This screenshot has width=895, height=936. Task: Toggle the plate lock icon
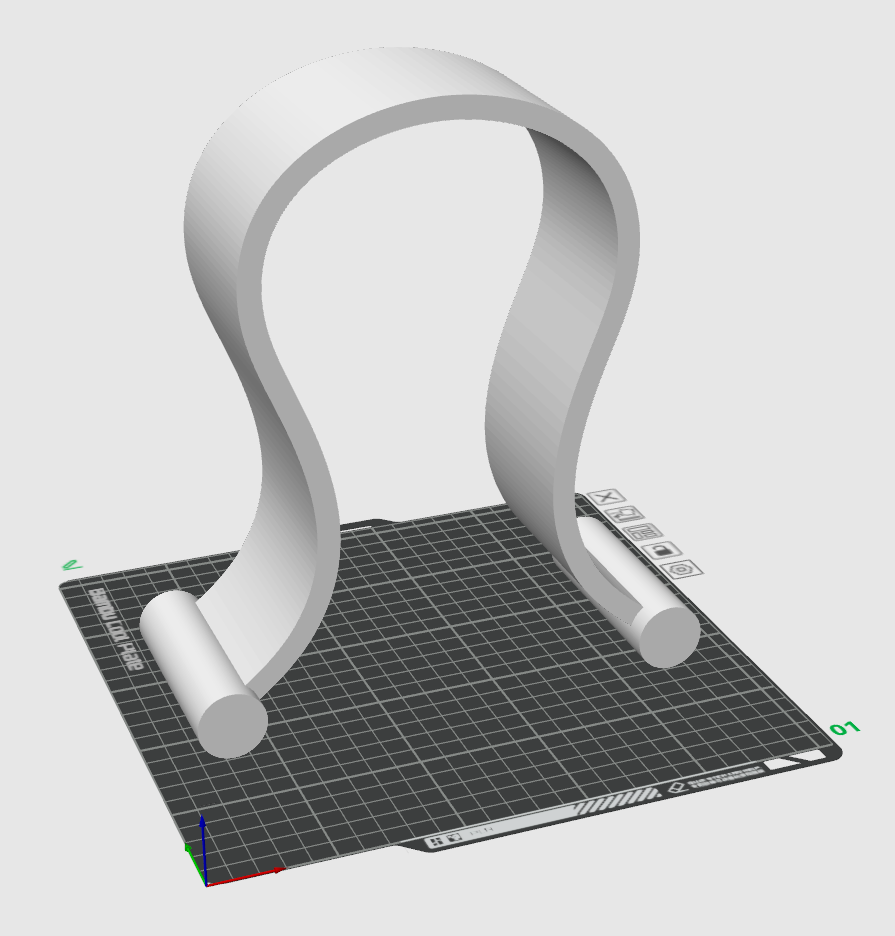662,550
